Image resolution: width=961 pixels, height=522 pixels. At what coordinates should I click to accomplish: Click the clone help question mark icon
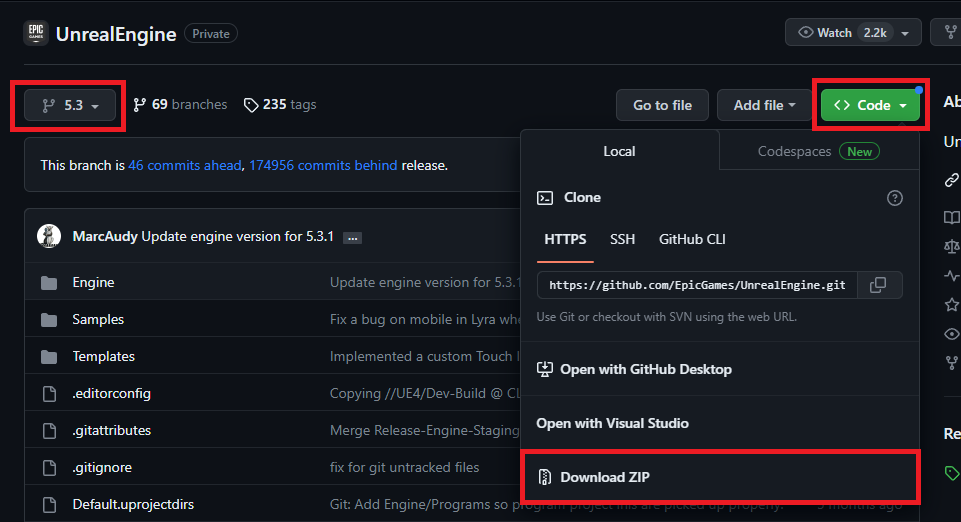[895, 198]
